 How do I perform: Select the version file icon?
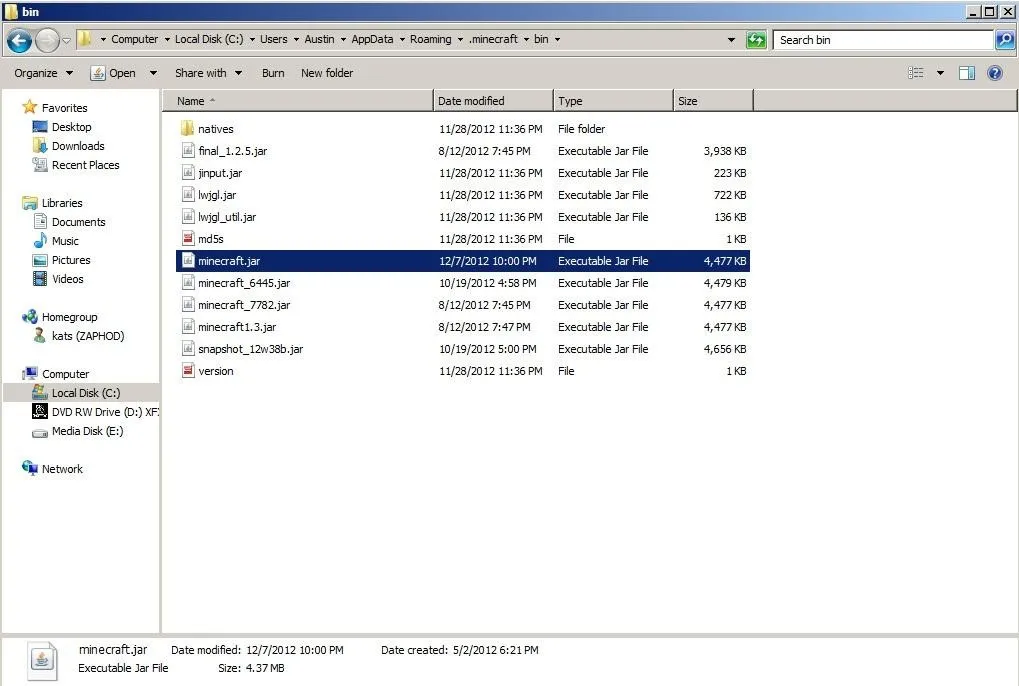click(188, 371)
